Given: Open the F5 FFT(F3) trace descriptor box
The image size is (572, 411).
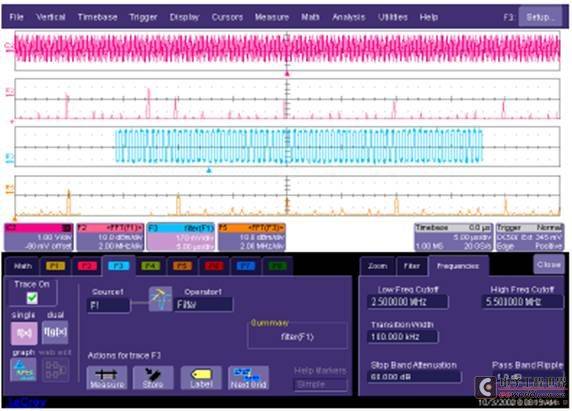Looking at the screenshot, I should (252, 237).
